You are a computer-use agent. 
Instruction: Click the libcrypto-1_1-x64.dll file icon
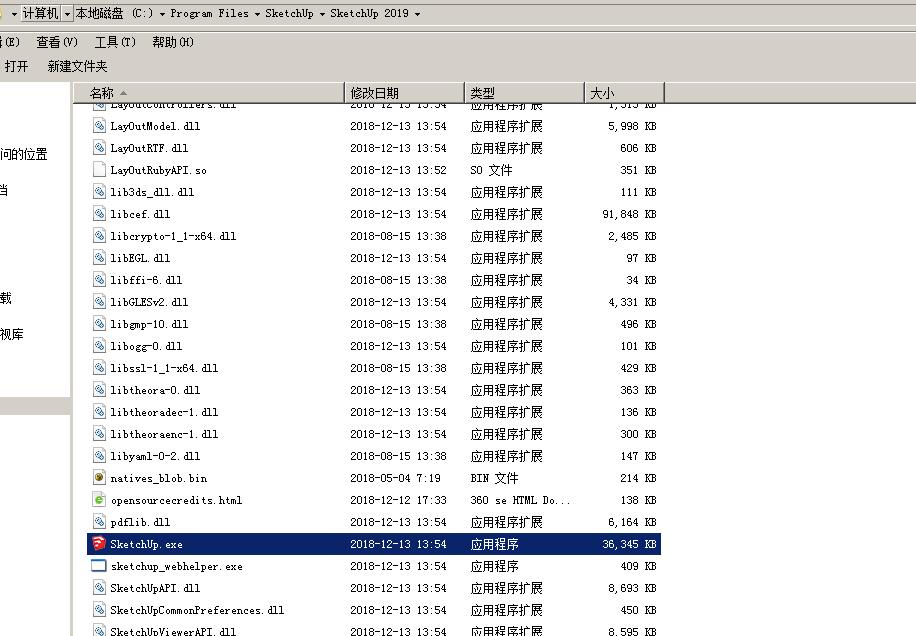pyautogui.click(x=99, y=236)
